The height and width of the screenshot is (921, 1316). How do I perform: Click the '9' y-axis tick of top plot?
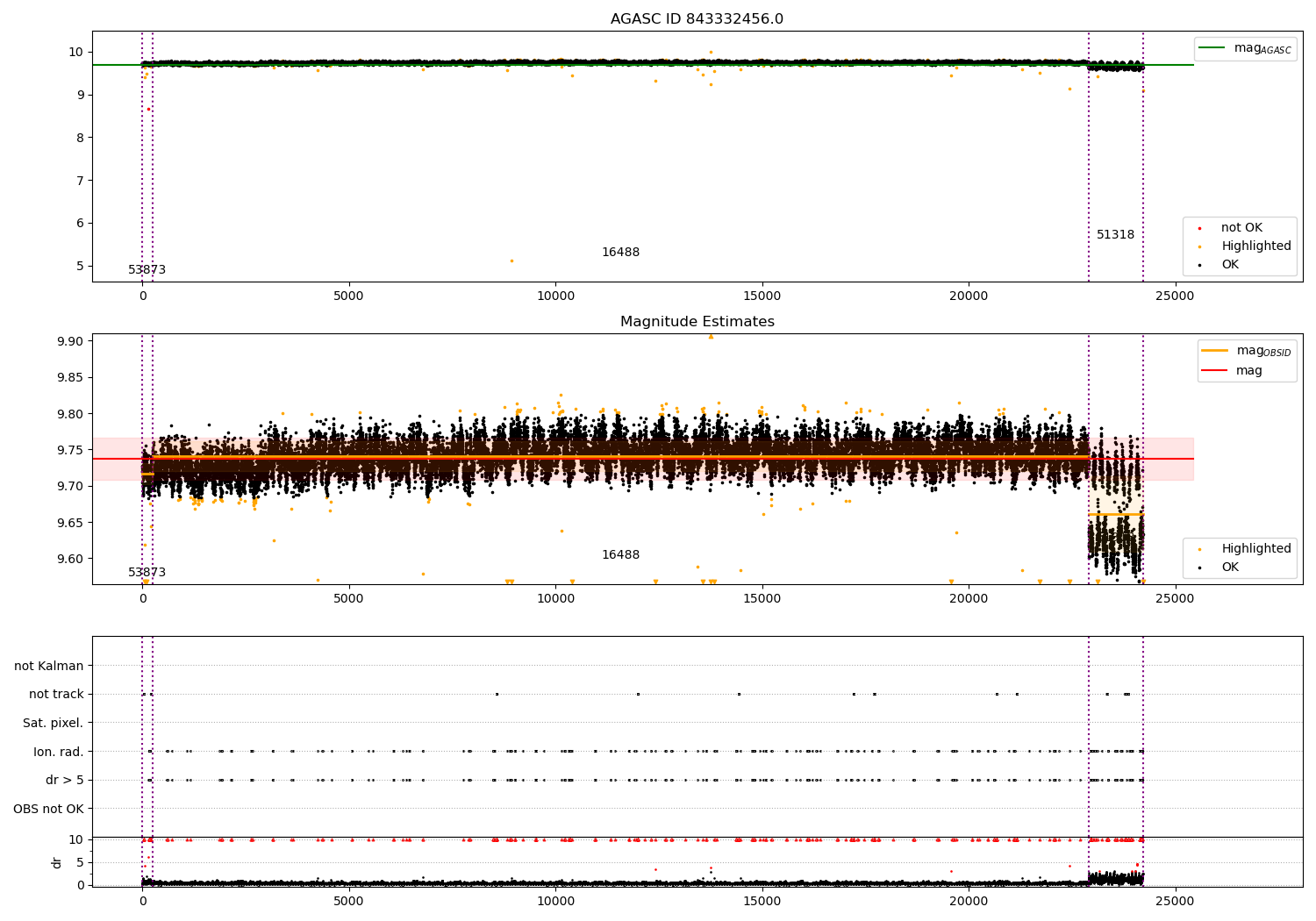80,95
